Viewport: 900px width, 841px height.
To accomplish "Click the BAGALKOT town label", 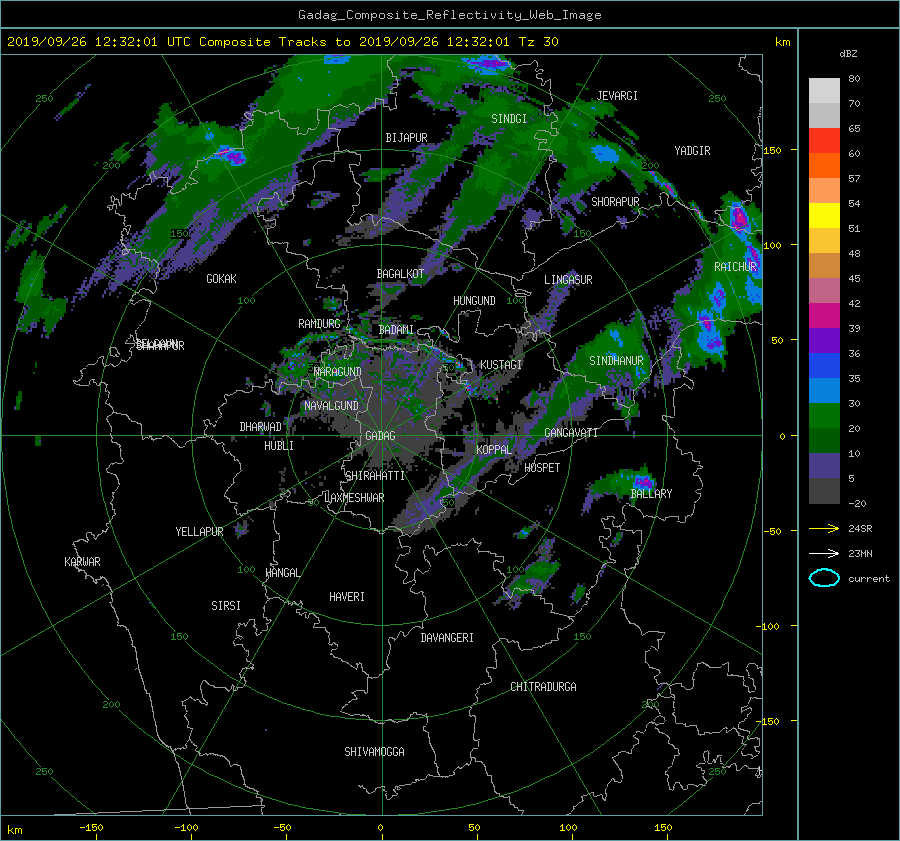I will coord(400,274).
